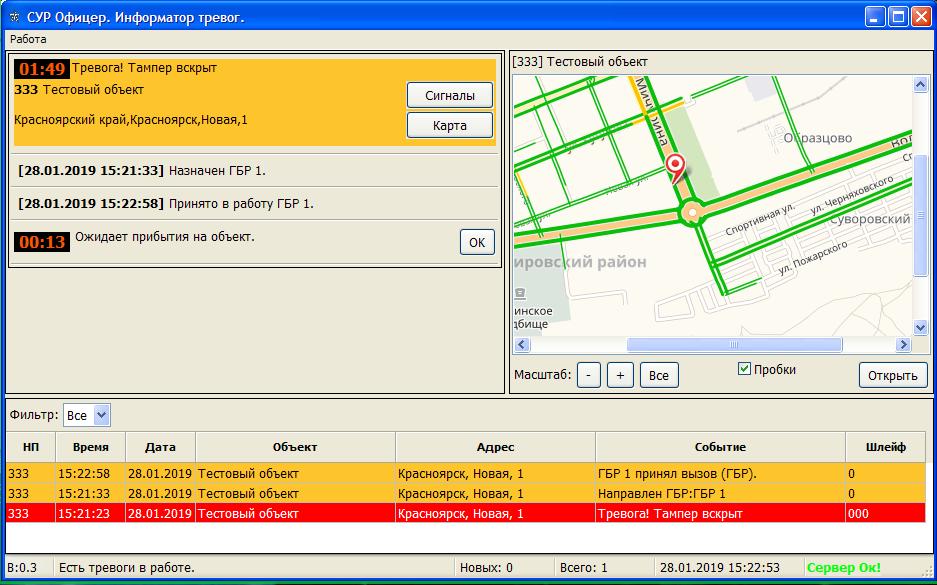This screenshot has width=937, height=585.
Task: Click the Открыть map button
Action: 892,376
